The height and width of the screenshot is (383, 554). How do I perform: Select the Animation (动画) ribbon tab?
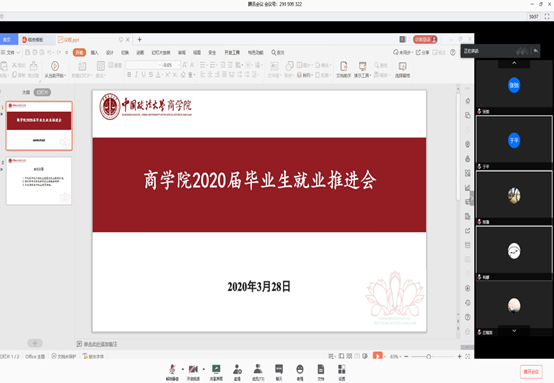point(140,52)
